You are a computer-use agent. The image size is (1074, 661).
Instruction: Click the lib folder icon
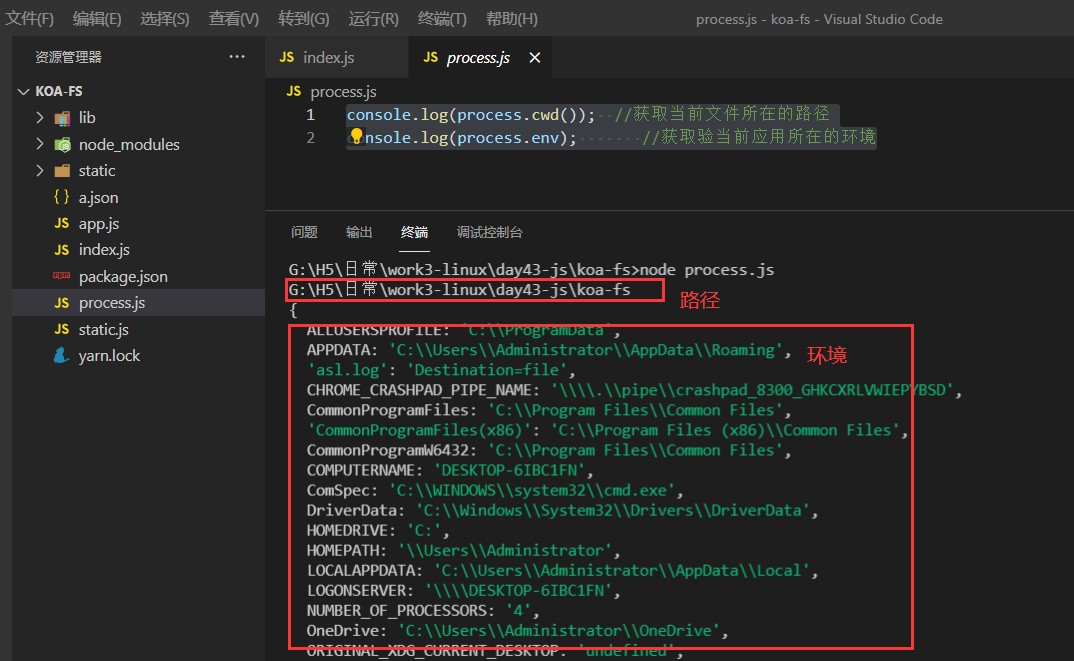click(62, 119)
